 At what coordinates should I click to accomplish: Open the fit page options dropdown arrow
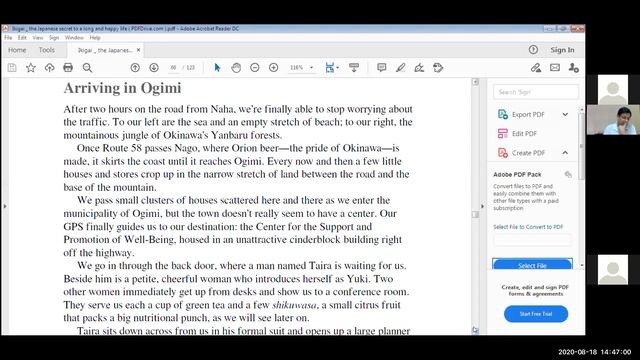(x=338, y=68)
